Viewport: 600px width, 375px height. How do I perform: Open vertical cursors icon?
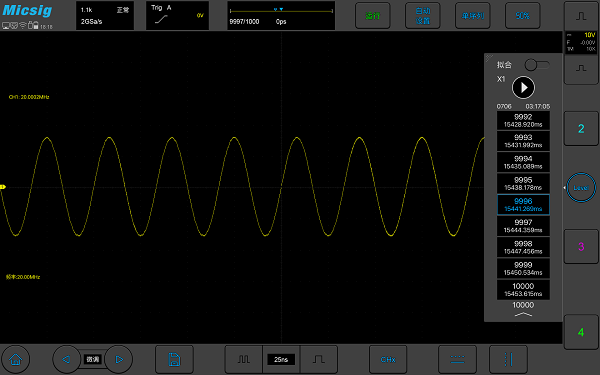[x=508, y=359]
